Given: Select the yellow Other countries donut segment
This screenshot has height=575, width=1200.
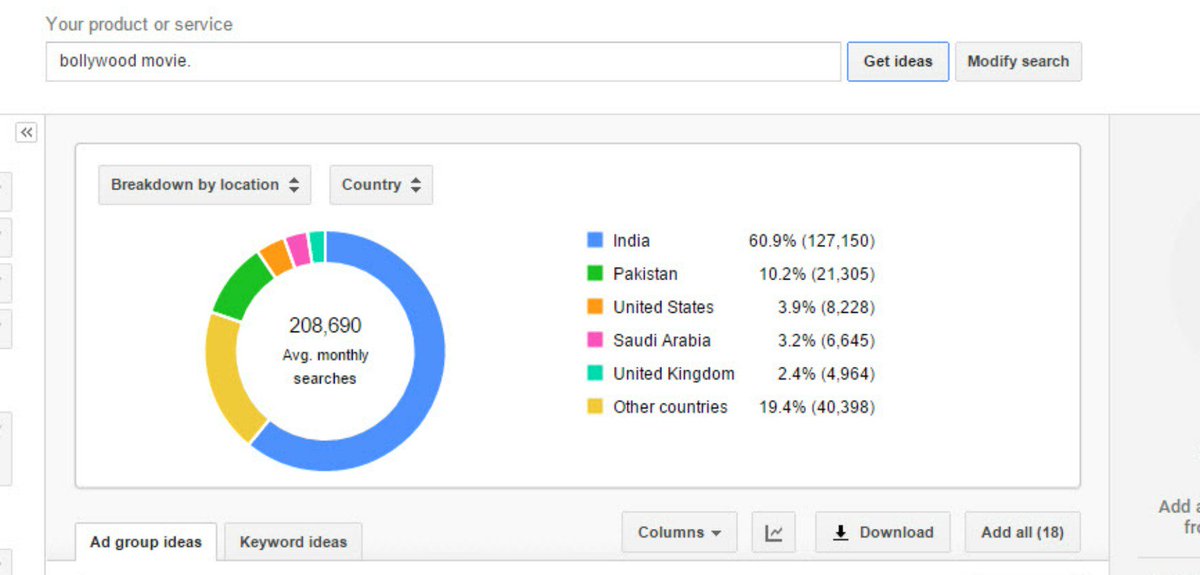Looking at the screenshot, I should pyautogui.click(x=228, y=378).
